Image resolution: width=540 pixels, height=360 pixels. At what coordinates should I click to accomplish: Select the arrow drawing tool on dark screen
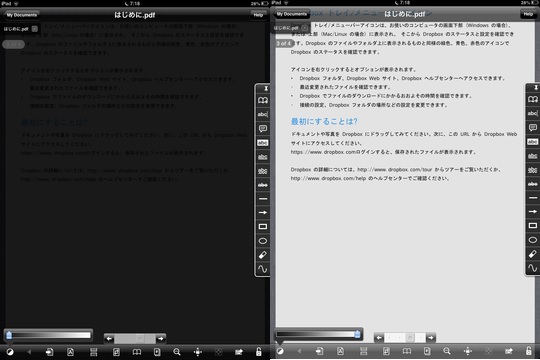[x=263, y=213]
